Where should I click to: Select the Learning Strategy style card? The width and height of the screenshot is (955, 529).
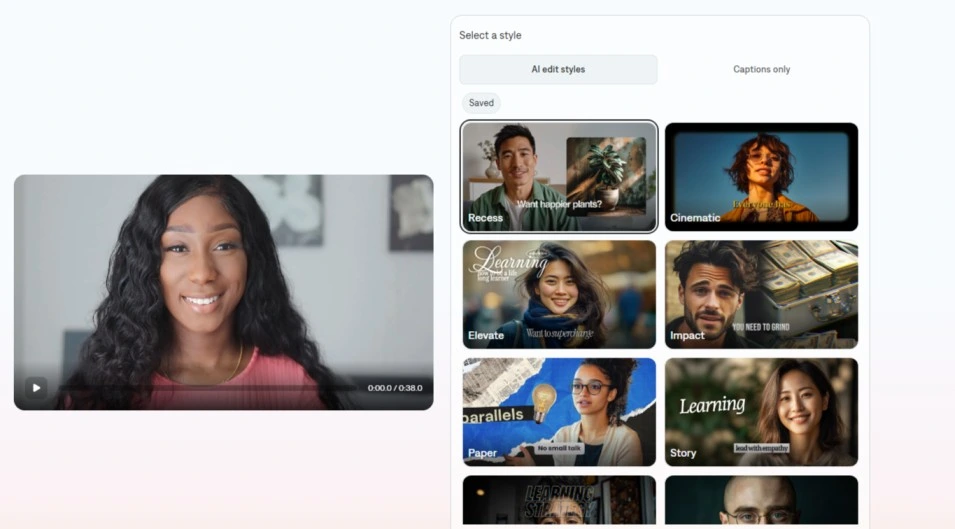559,500
